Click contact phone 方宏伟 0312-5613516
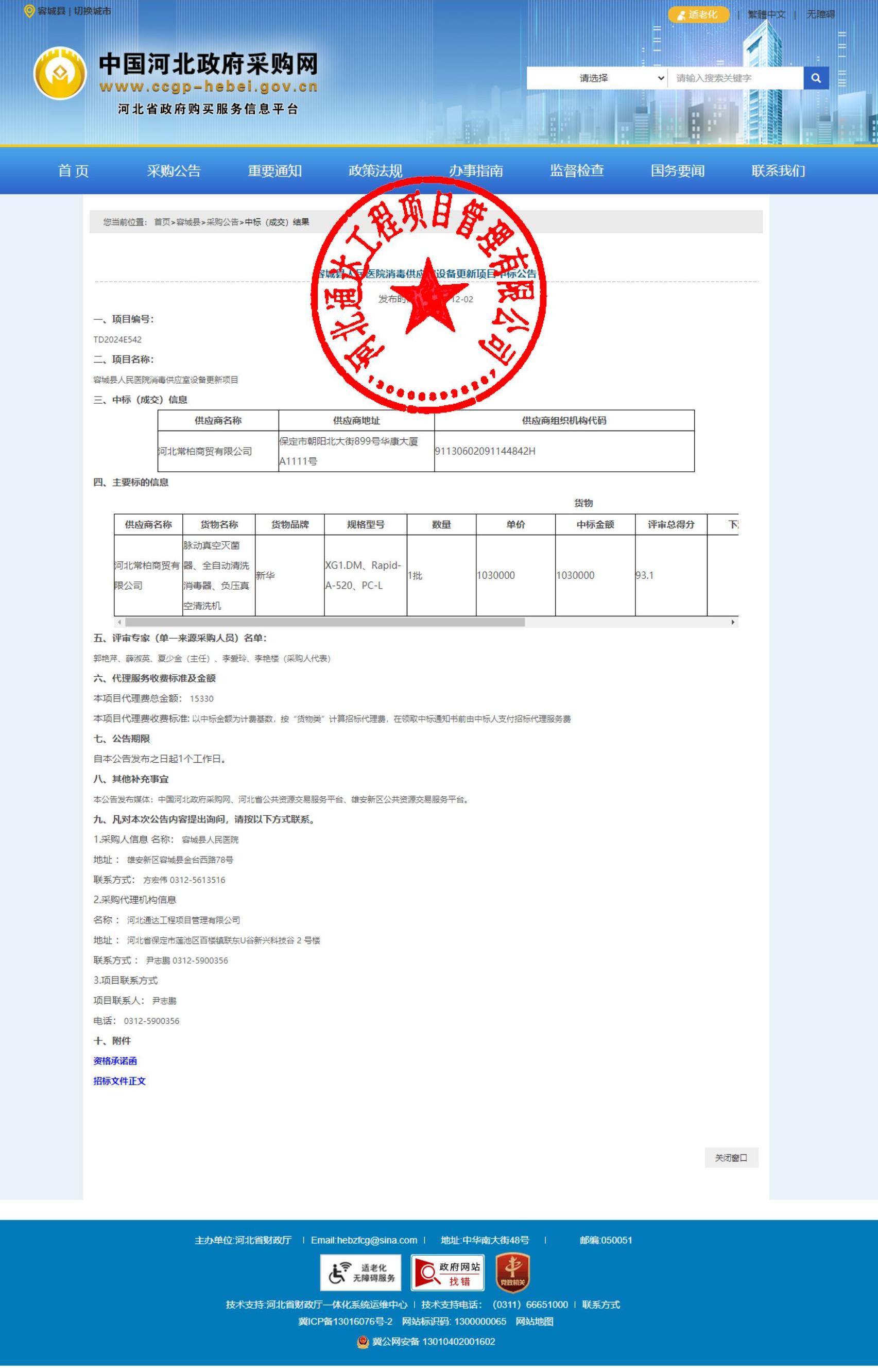Image resolution: width=878 pixels, height=1372 pixels. pyautogui.click(x=184, y=880)
